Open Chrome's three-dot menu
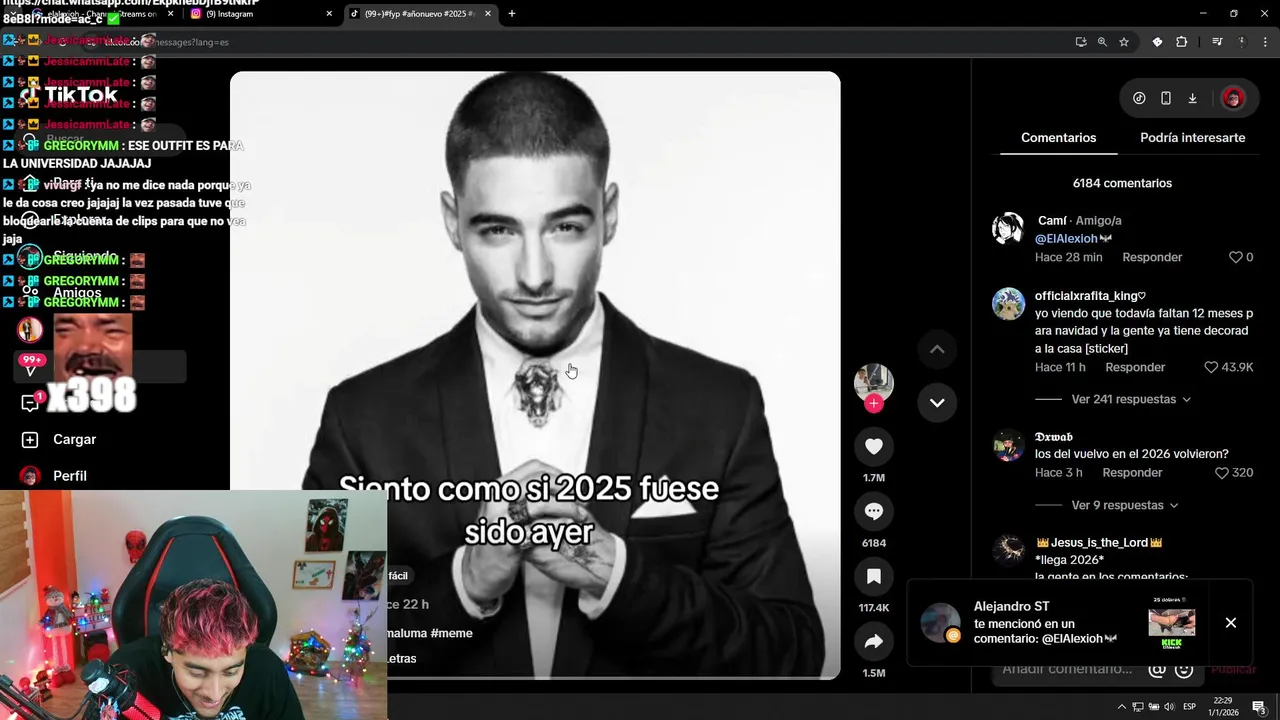 (1263, 42)
